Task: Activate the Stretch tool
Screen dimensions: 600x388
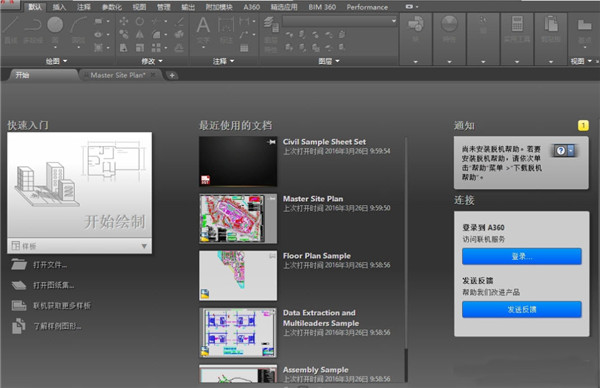Action: click(124, 47)
